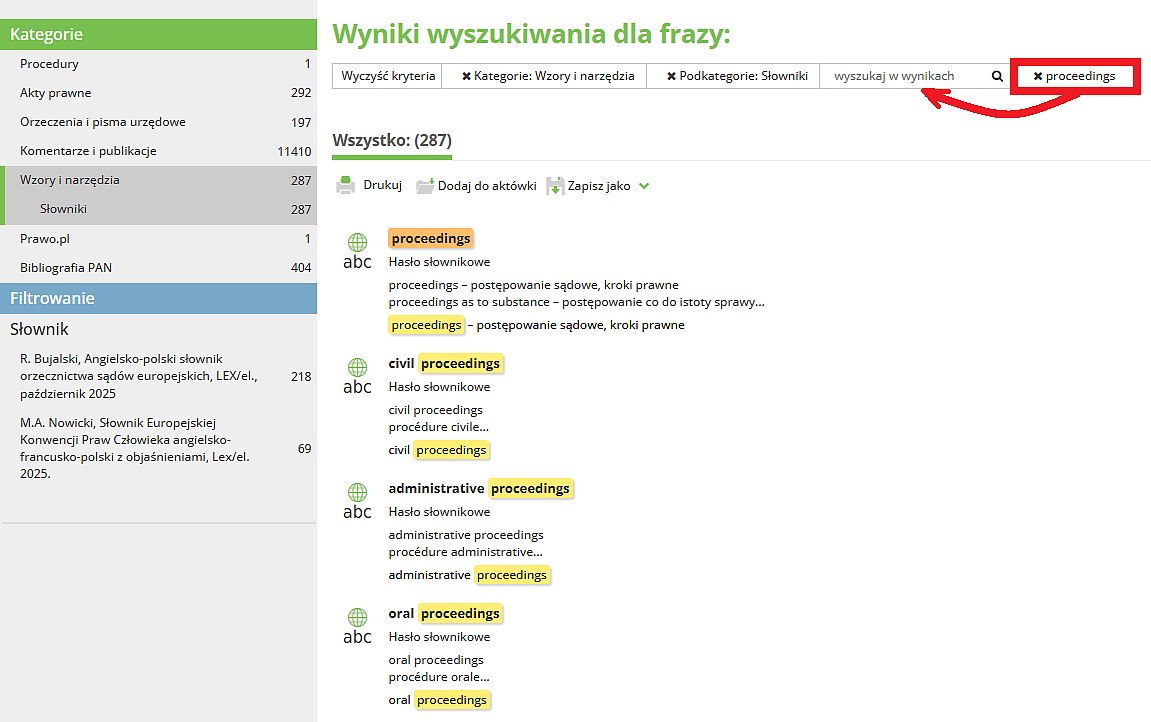This screenshot has width=1151, height=722.
Task: Expand the Słownik filter section
Action: [x=38, y=328]
